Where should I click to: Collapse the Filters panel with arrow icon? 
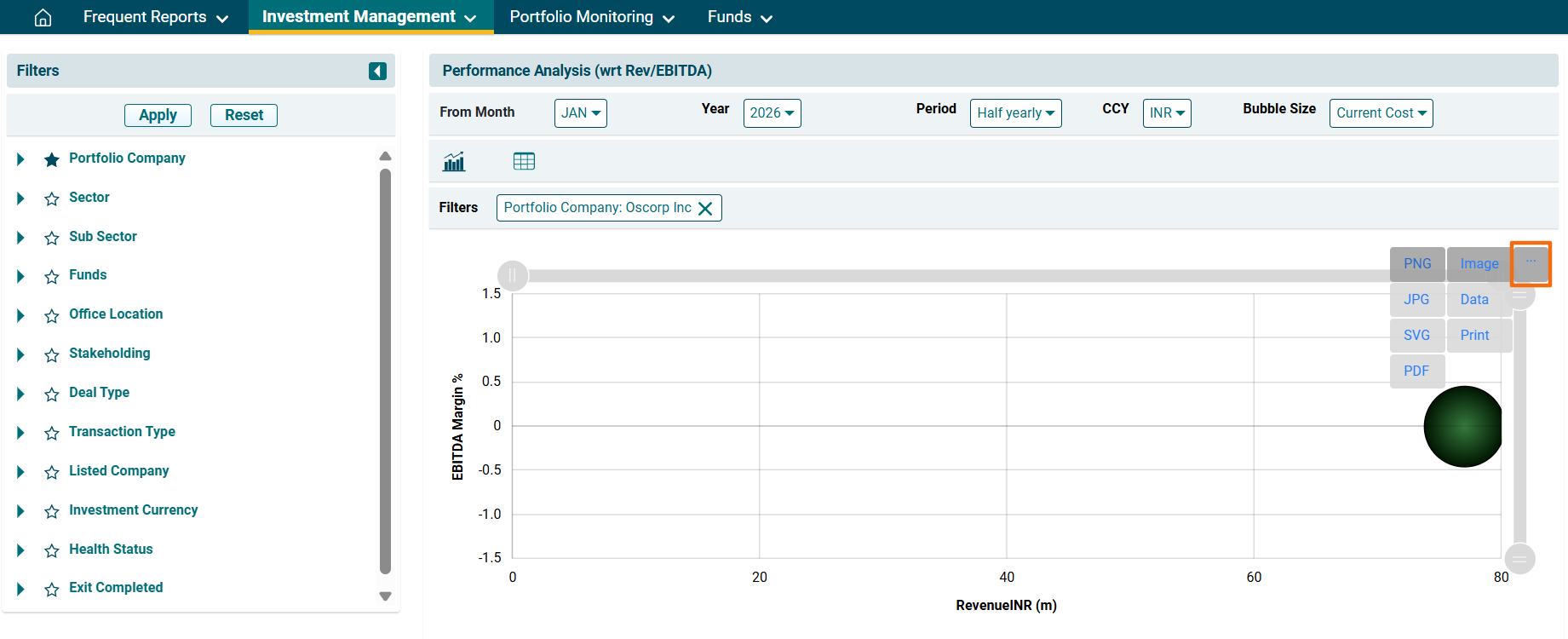pyautogui.click(x=377, y=71)
